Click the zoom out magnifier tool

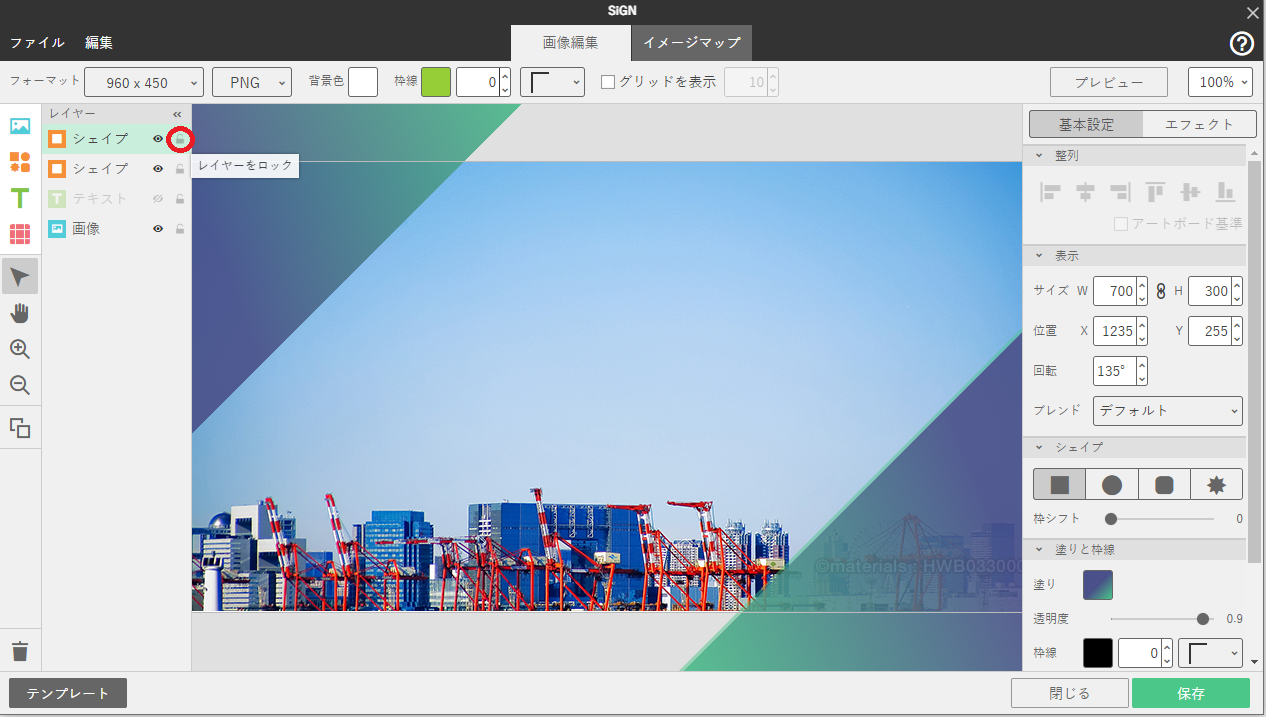(x=20, y=385)
